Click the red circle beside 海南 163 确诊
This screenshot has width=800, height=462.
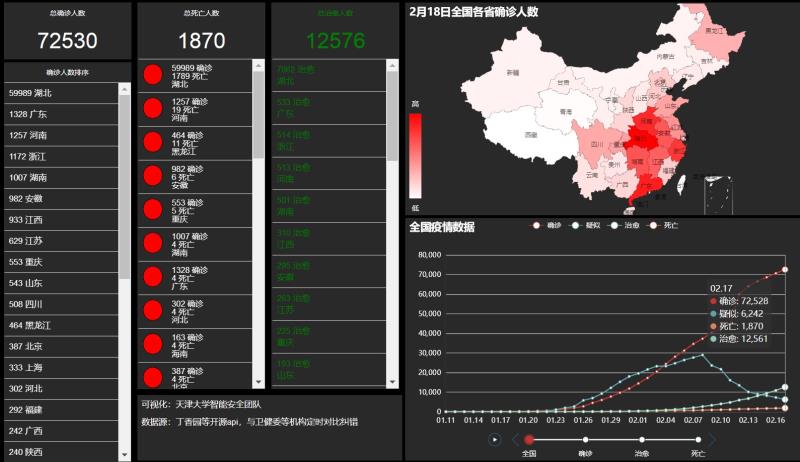pos(153,345)
